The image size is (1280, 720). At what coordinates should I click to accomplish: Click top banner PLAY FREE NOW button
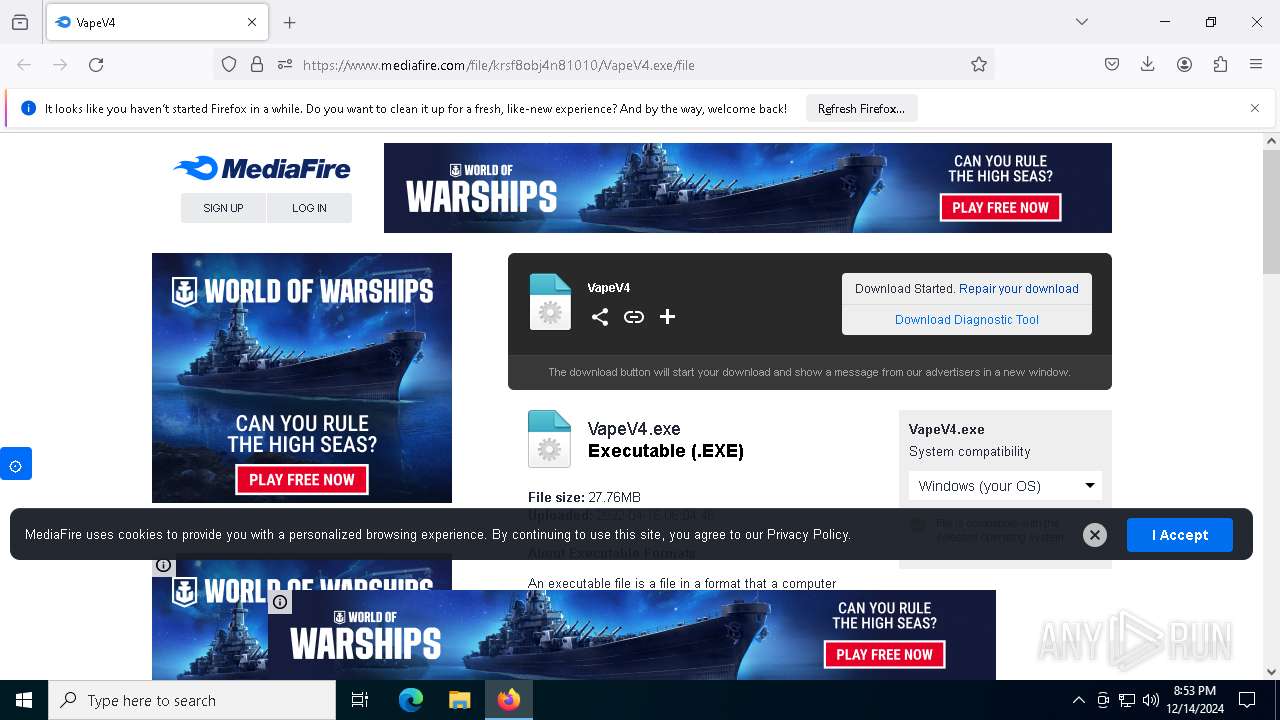(x=1000, y=207)
